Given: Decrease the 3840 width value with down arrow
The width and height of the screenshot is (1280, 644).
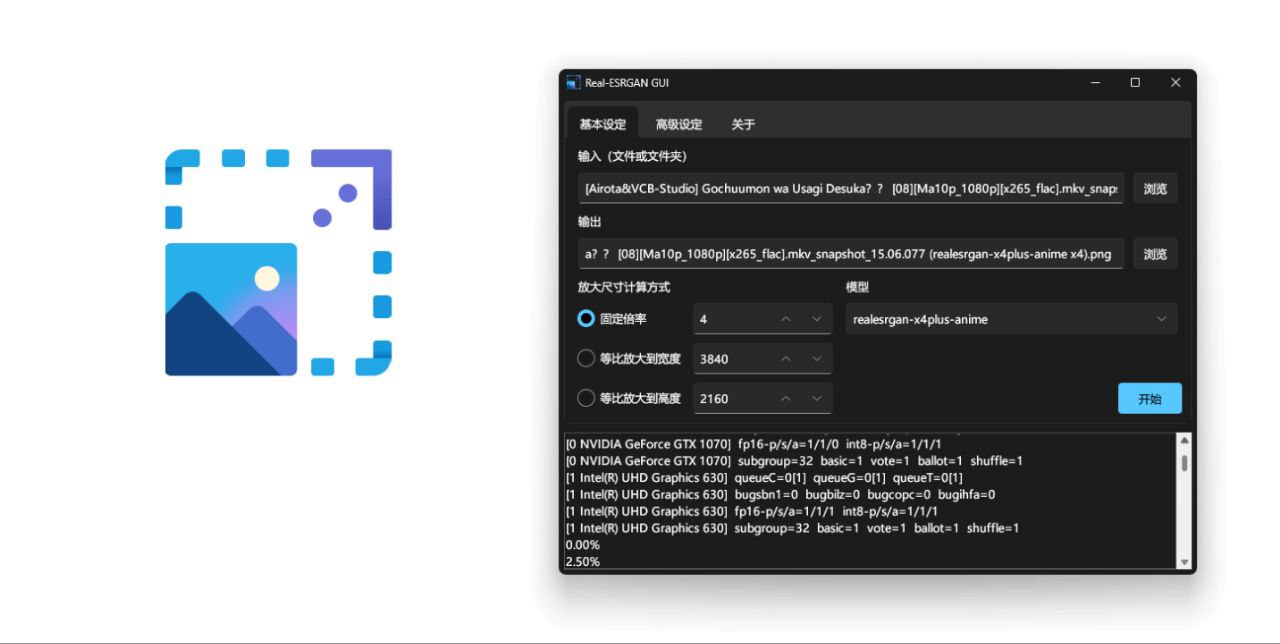Looking at the screenshot, I should [x=816, y=359].
